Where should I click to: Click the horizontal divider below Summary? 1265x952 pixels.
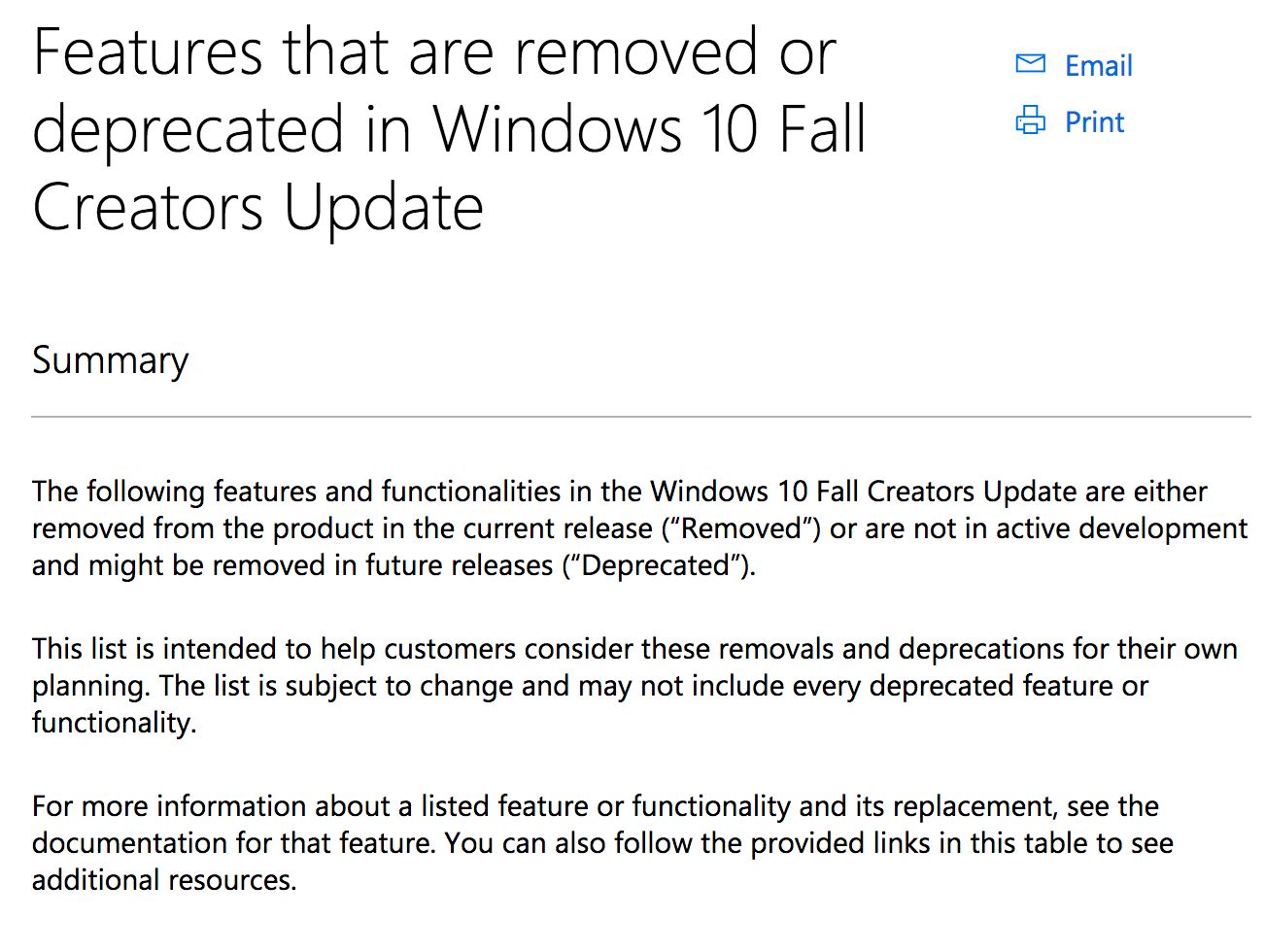click(640, 417)
